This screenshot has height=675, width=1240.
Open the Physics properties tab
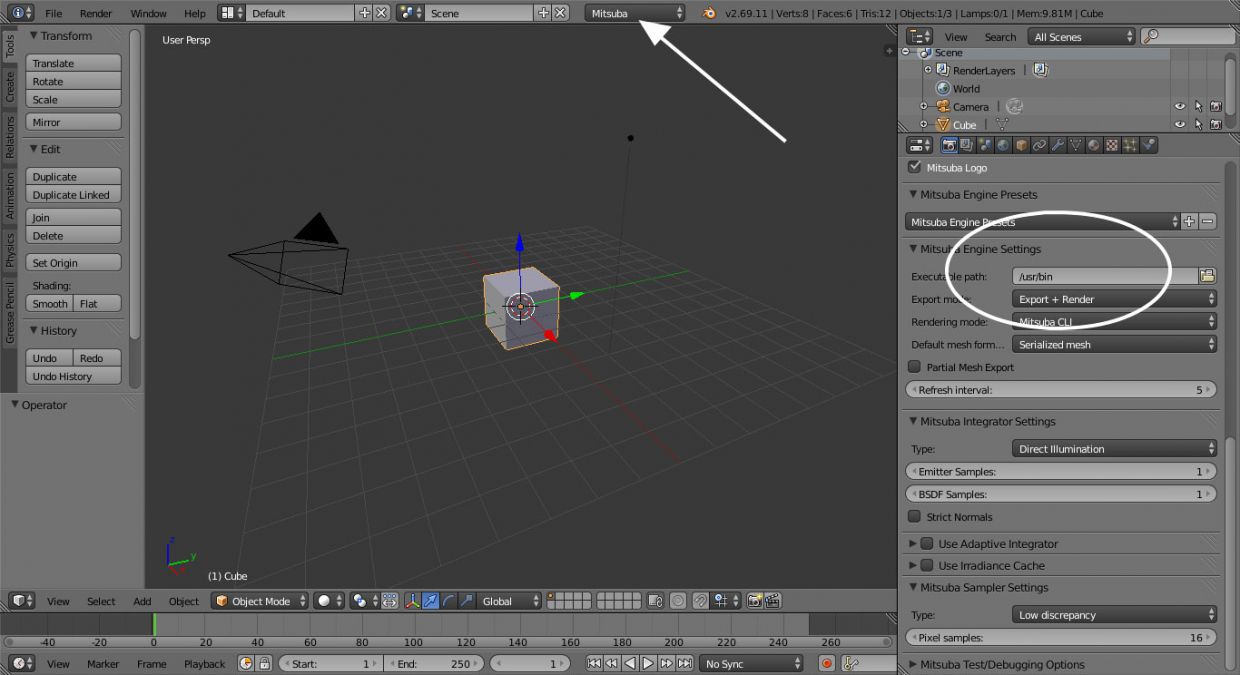click(x=1149, y=145)
